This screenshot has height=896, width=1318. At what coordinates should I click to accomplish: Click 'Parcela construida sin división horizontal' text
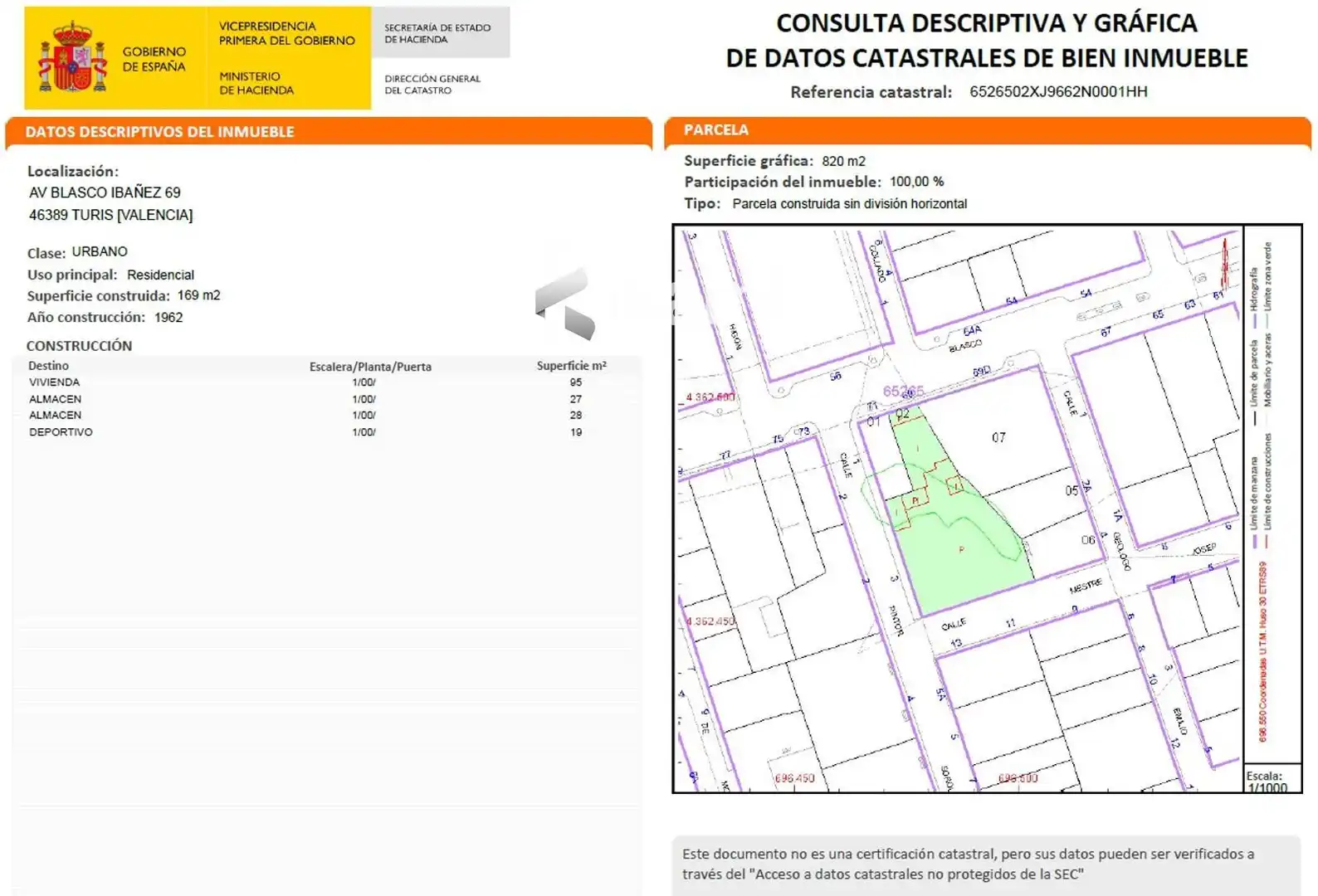point(850,203)
